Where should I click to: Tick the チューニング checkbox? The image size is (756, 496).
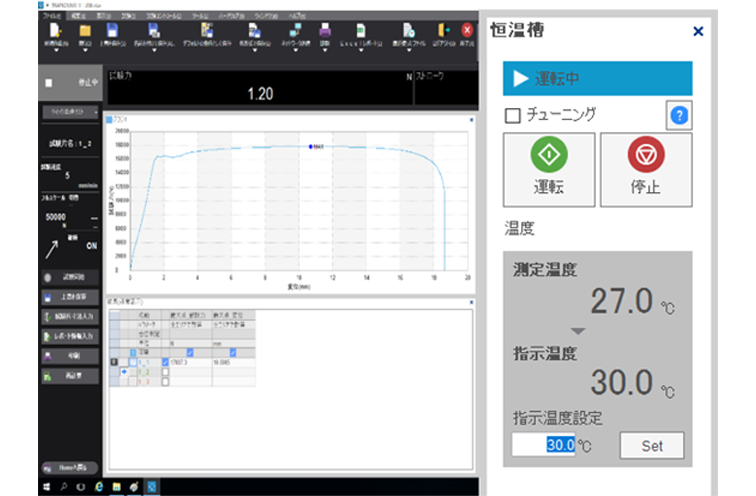click(x=513, y=116)
